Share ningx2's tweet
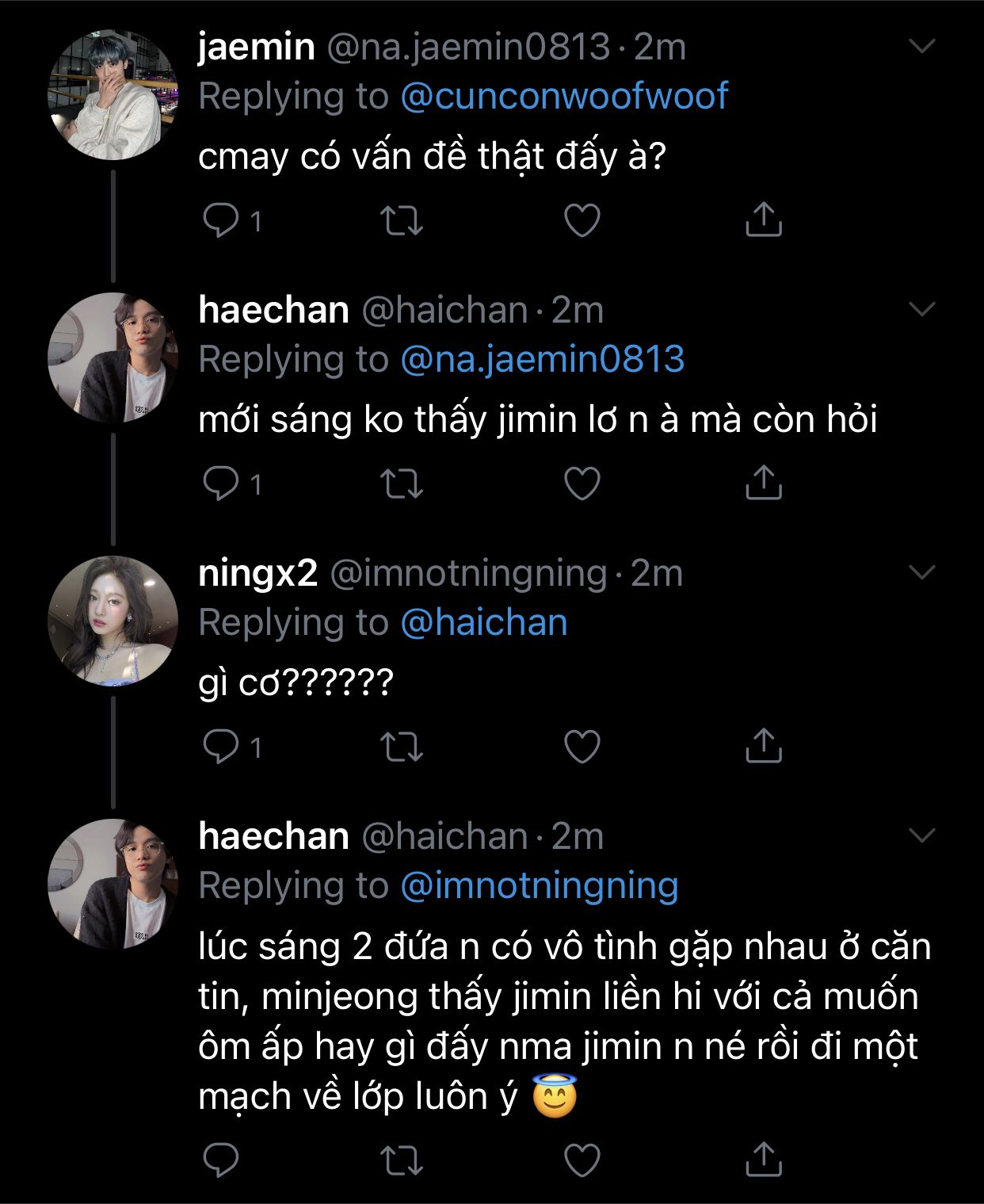 tap(764, 746)
